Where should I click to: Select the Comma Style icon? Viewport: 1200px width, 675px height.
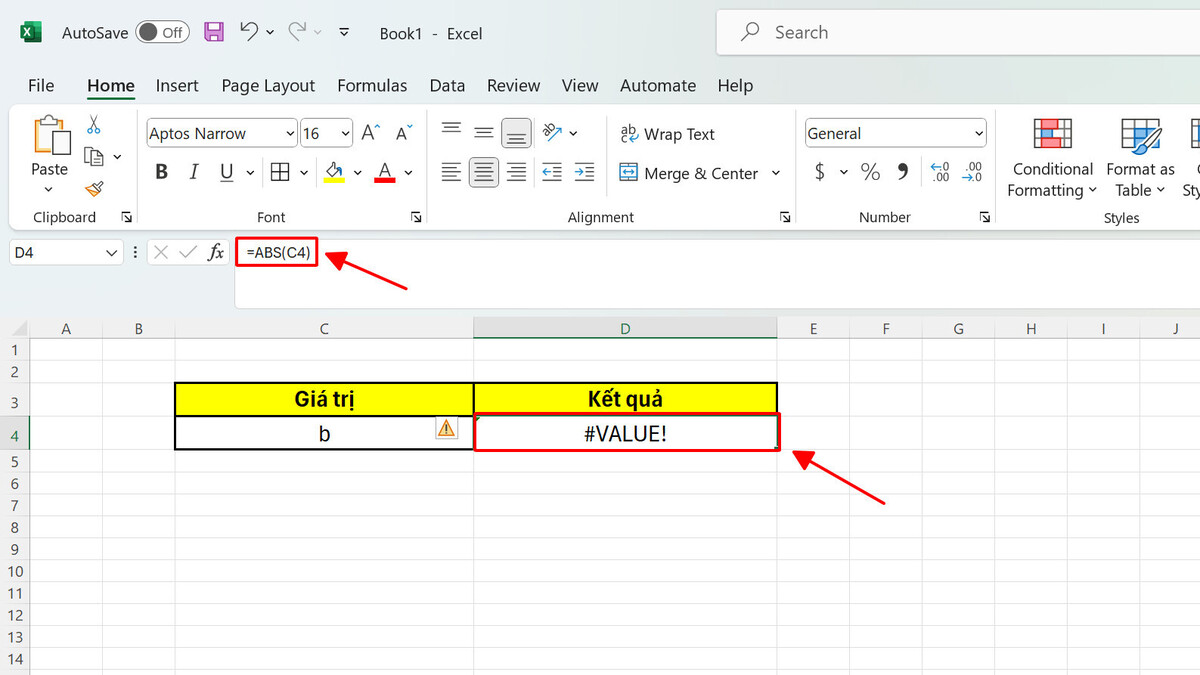[902, 171]
